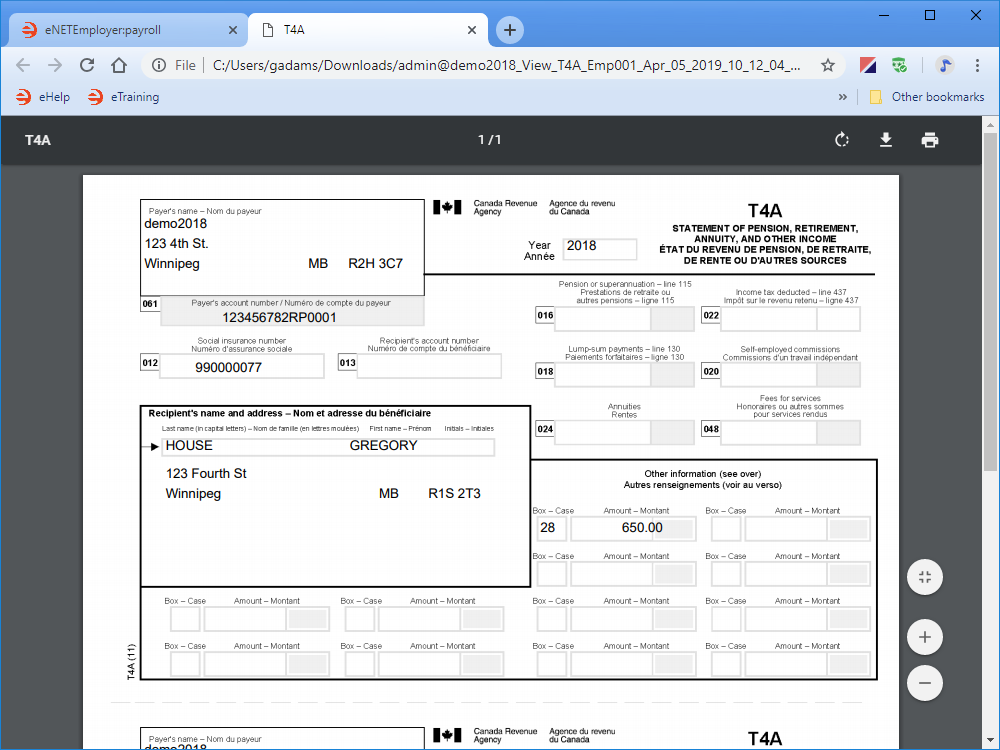
Task: Rotate the PDF document clockwise
Action: 842,140
